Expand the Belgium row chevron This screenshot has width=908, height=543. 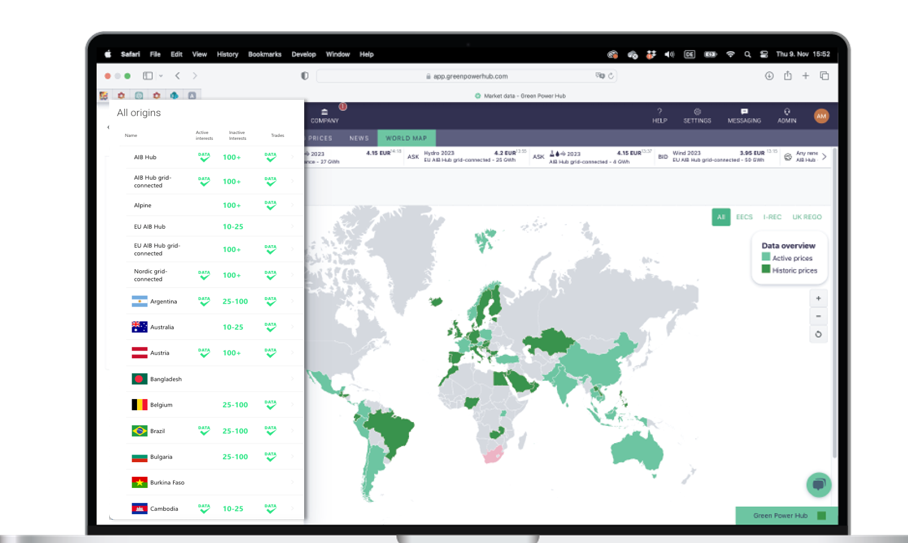coord(292,405)
